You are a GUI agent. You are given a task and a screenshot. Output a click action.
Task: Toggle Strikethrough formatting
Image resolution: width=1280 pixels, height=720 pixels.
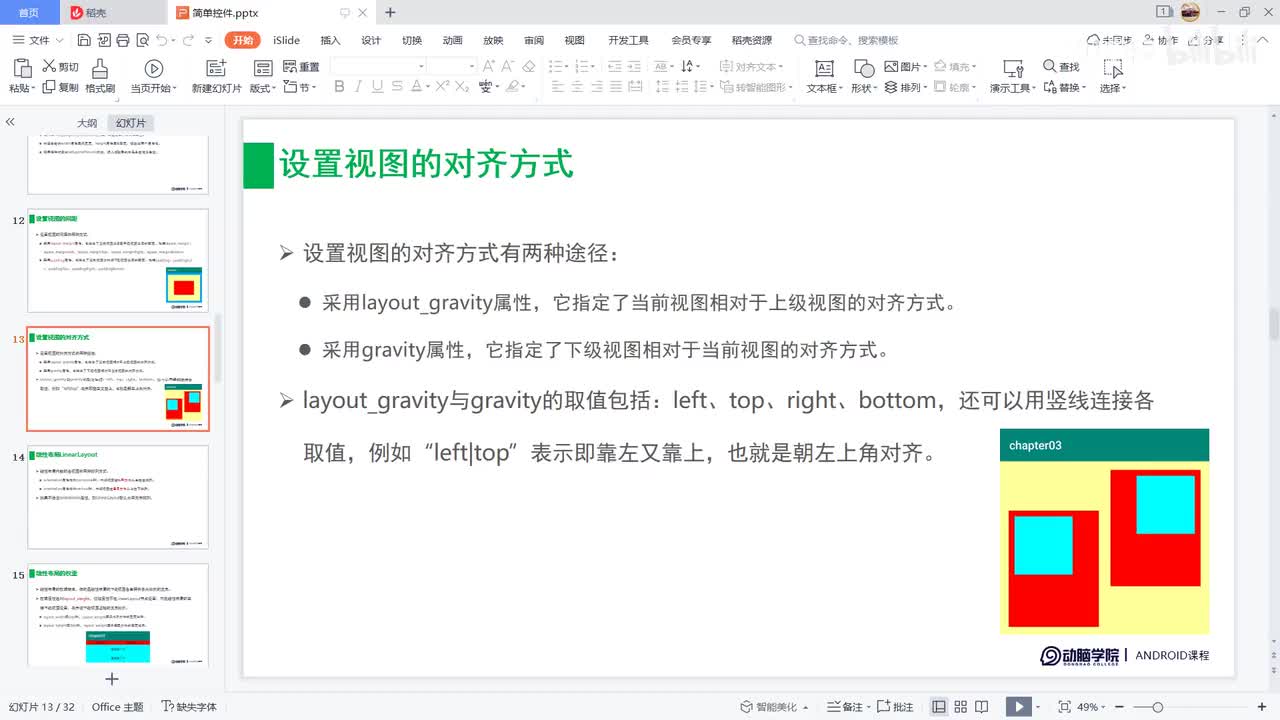(397, 87)
